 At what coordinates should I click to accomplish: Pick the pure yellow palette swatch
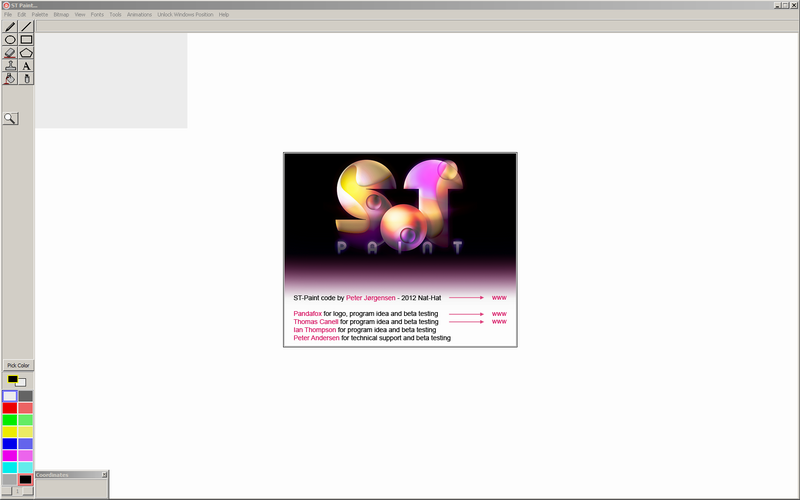click(x=10, y=432)
